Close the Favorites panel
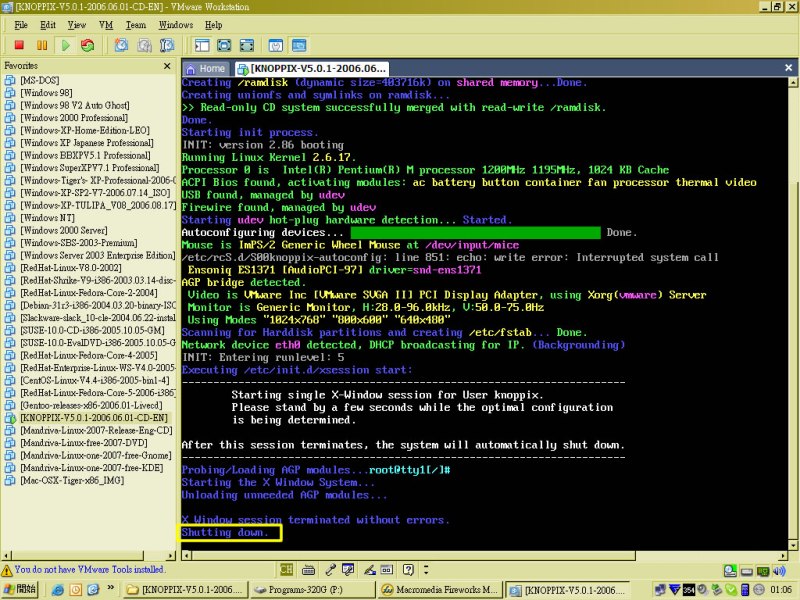The height and width of the screenshot is (600, 800). 167,66
